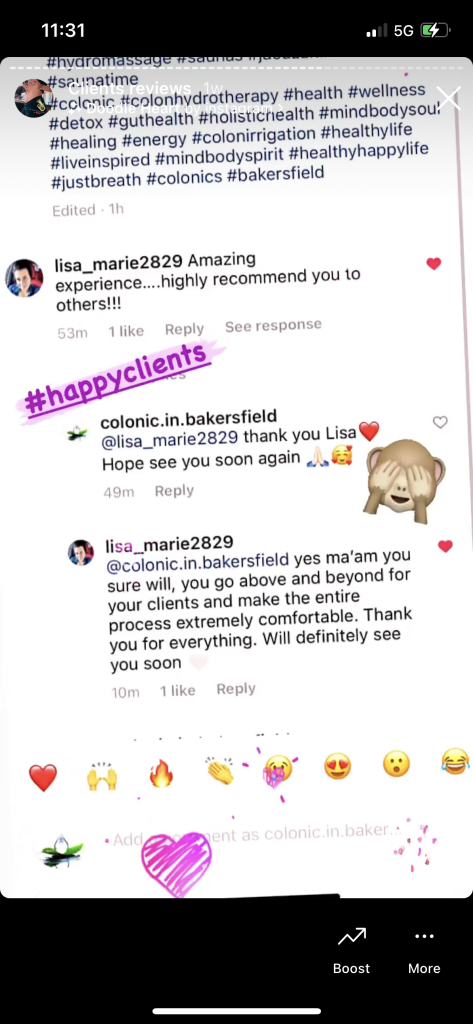Select the raised hands emoji reaction

pyautogui.click(x=102, y=775)
